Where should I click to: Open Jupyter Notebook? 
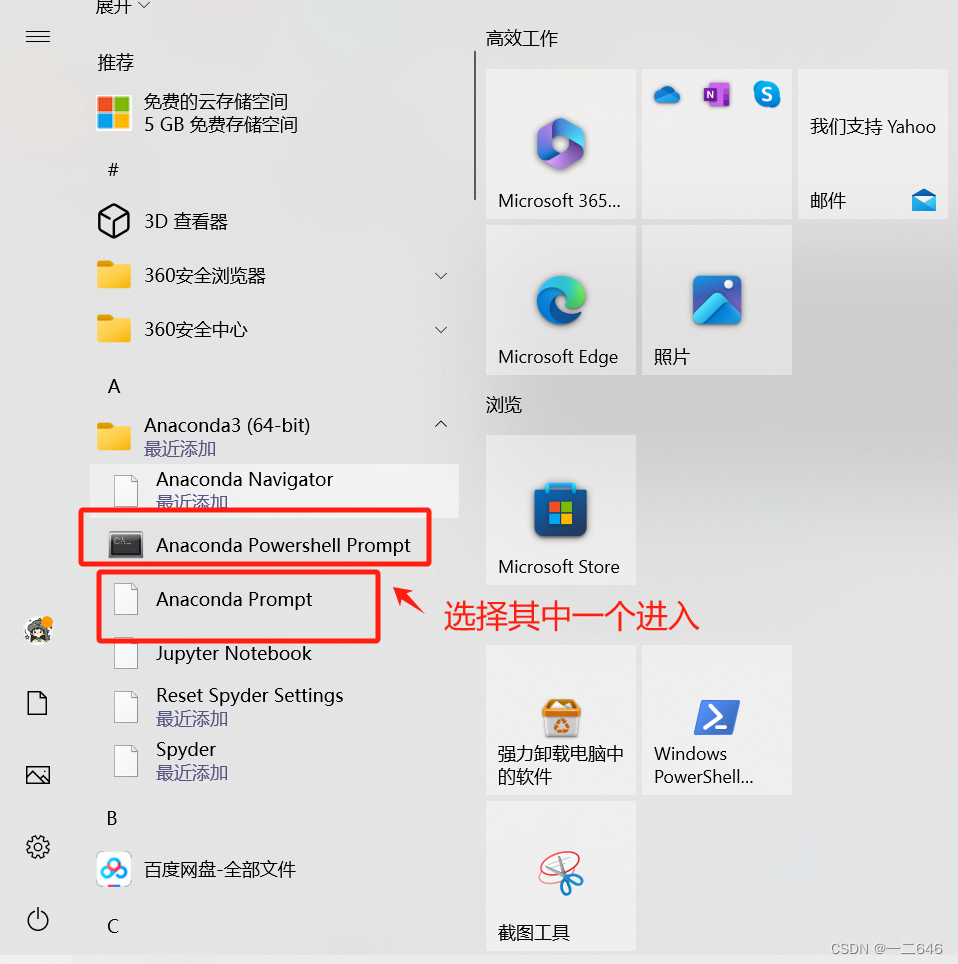274,653
